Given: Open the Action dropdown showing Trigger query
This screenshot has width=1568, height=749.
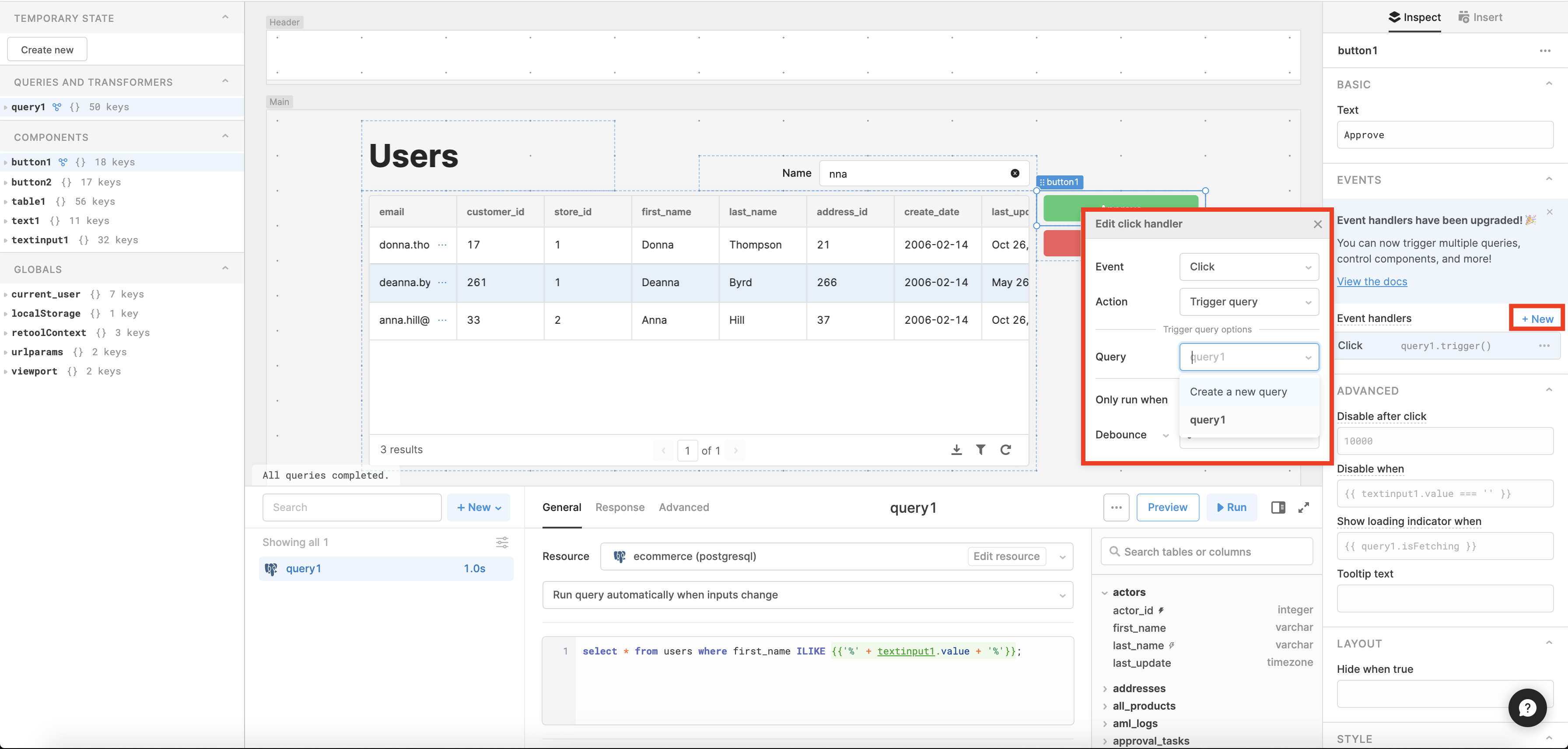Looking at the screenshot, I should [x=1249, y=302].
